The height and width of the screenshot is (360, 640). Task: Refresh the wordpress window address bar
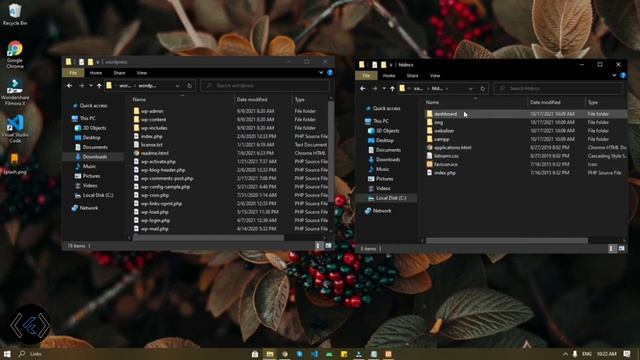tap(189, 86)
